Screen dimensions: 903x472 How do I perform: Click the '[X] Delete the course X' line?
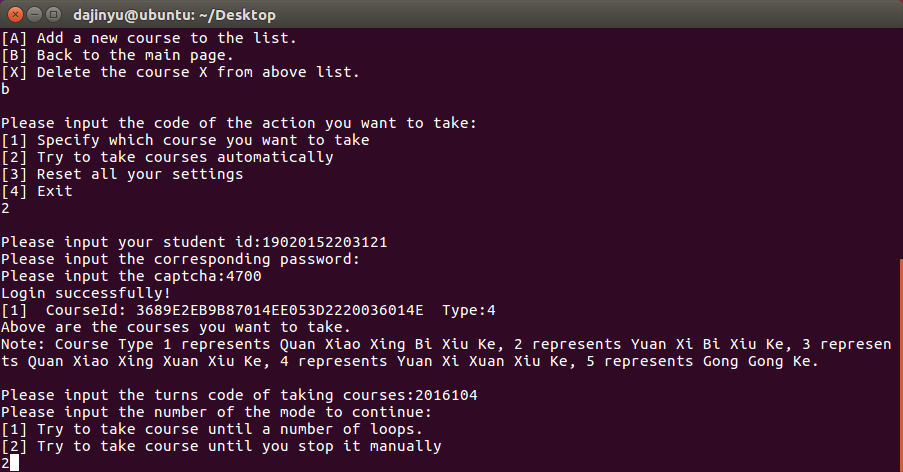click(180, 72)
